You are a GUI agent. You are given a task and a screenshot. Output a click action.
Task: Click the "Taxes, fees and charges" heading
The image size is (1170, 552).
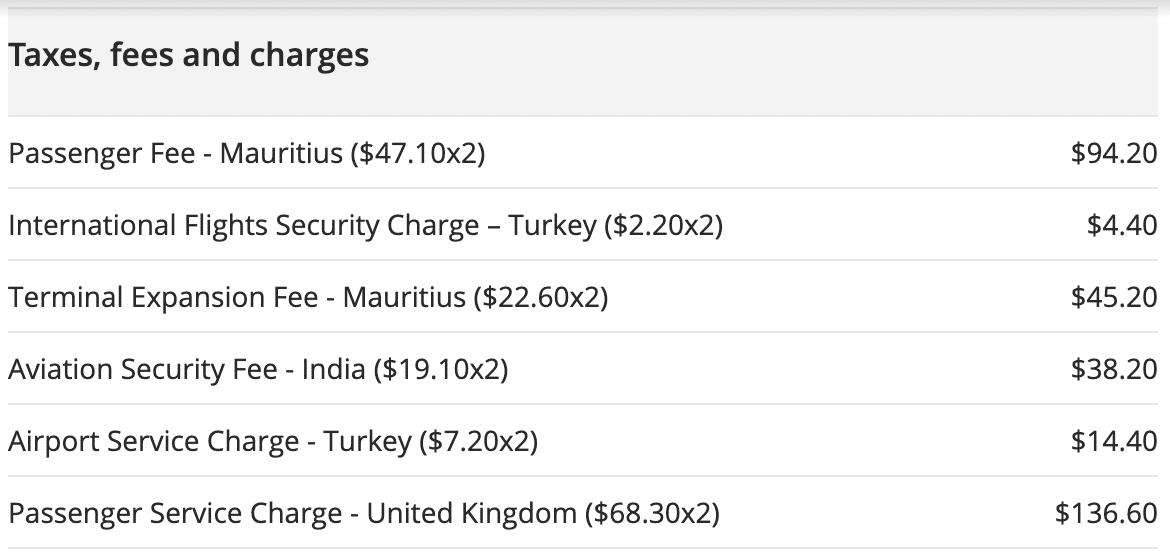click(189, 56)
